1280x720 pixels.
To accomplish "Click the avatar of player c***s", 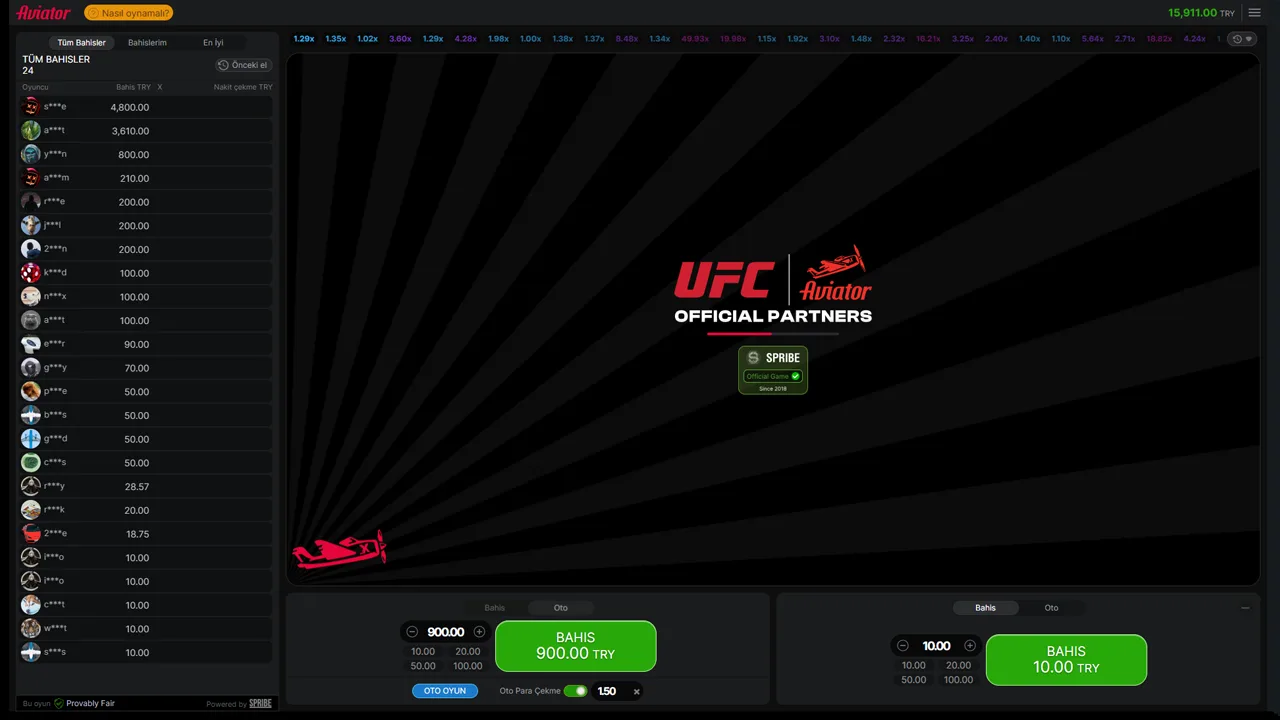I will [x=31, y=463].
